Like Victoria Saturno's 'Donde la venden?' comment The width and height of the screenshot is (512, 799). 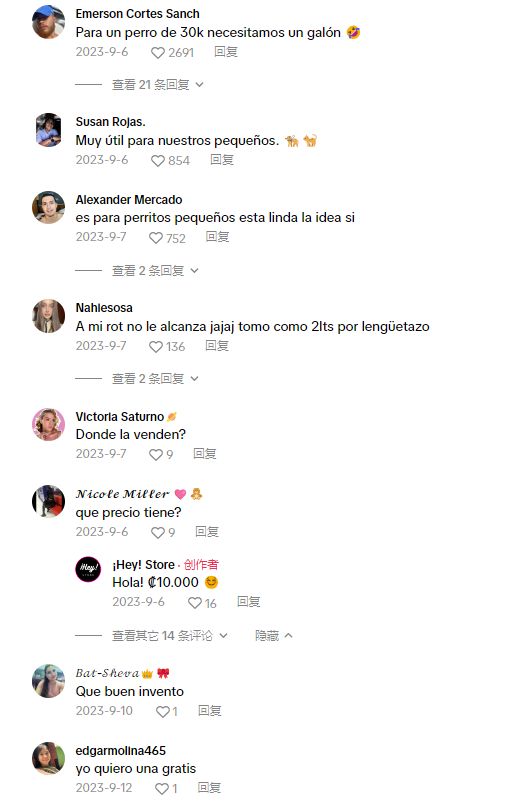pos(156,455)
